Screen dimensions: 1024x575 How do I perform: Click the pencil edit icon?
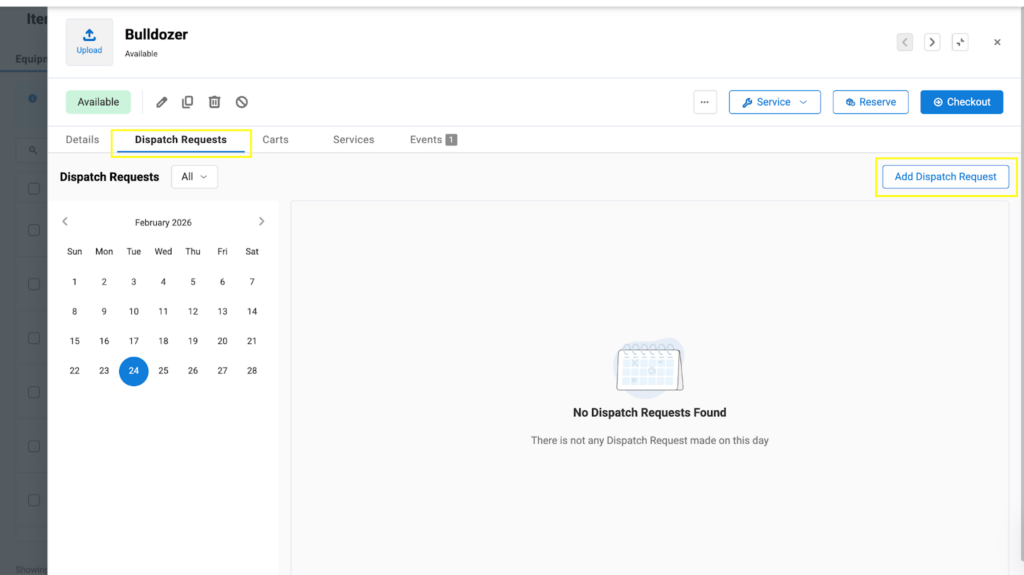tap(162, 102)
